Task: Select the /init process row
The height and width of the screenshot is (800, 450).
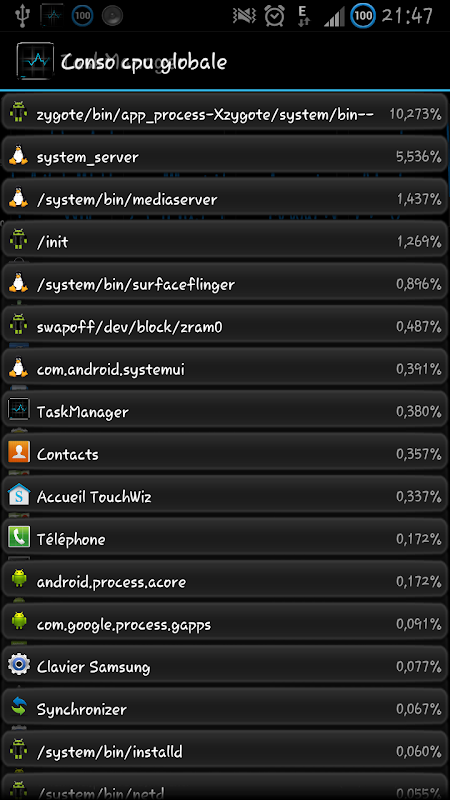Action: pos(225,240)
